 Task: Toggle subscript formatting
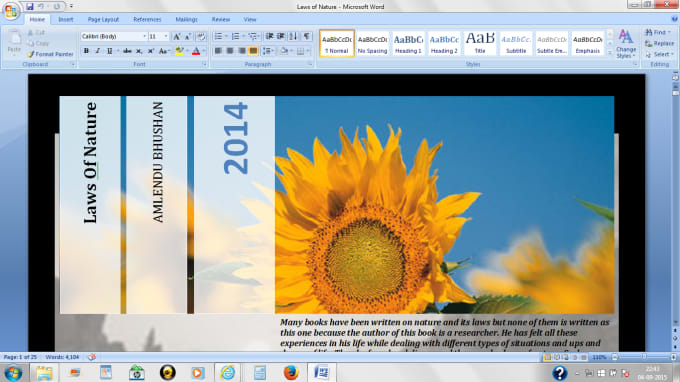(x=139, y=51)
